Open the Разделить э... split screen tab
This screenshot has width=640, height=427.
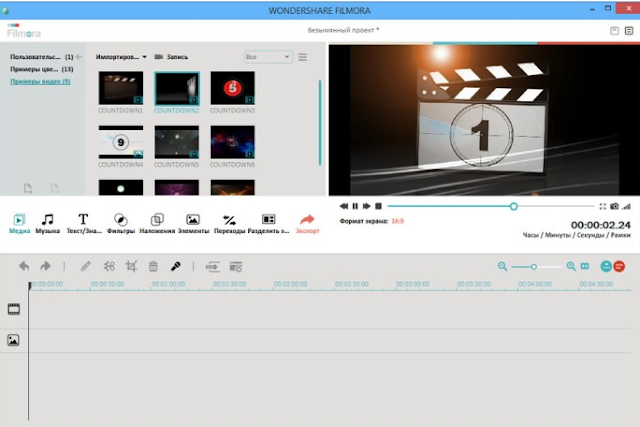[x=268, y=223]
